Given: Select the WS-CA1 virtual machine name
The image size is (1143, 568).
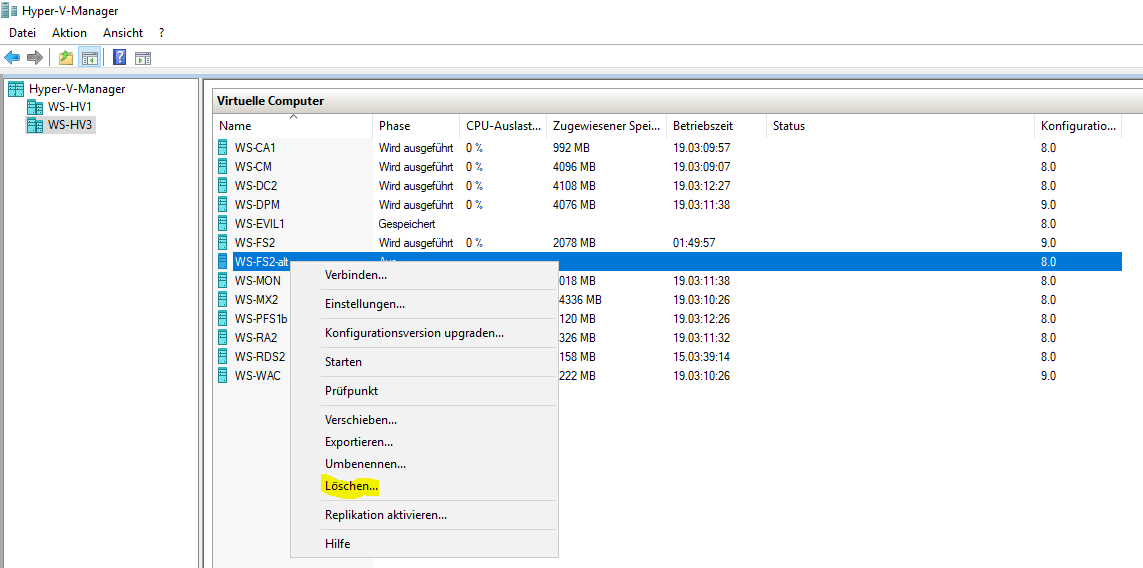Looking at the screenshot, I should click(x=255, y=147).
